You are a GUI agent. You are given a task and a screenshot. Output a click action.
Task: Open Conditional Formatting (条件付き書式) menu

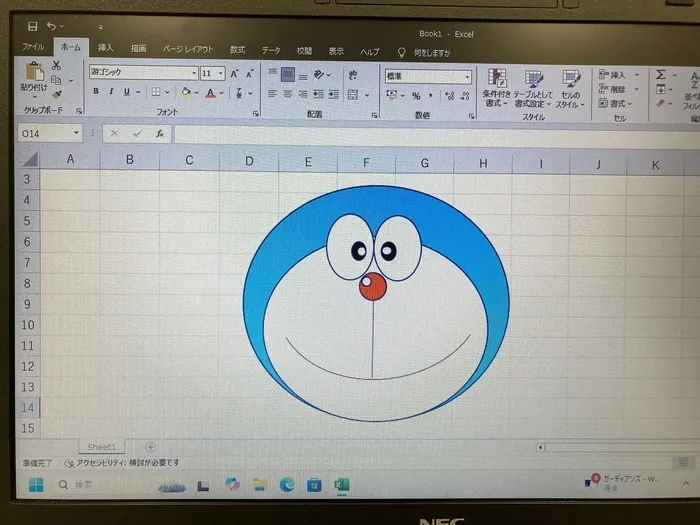click(496, 88)
